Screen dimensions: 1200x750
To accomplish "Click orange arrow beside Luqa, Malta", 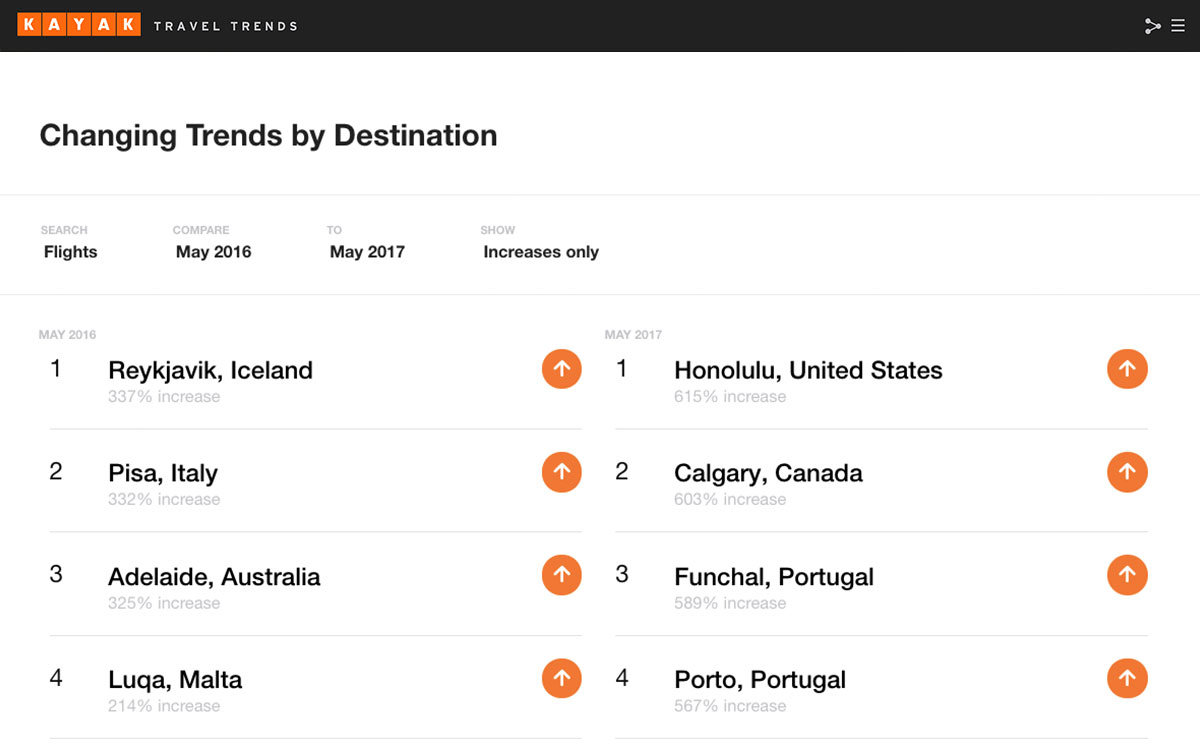I will [x=562, y=678].
